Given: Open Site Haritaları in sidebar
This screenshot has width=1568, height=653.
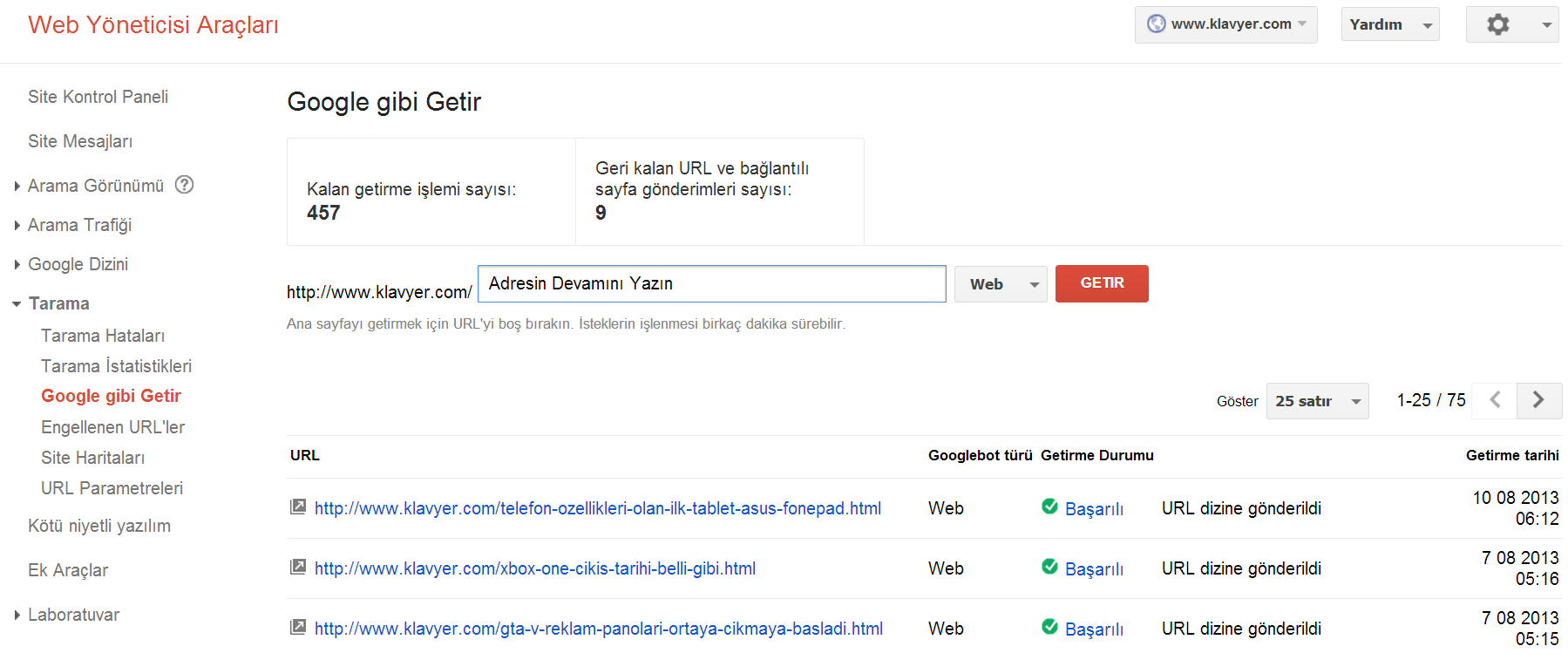Looking at the screenshot, I should 92,458.
